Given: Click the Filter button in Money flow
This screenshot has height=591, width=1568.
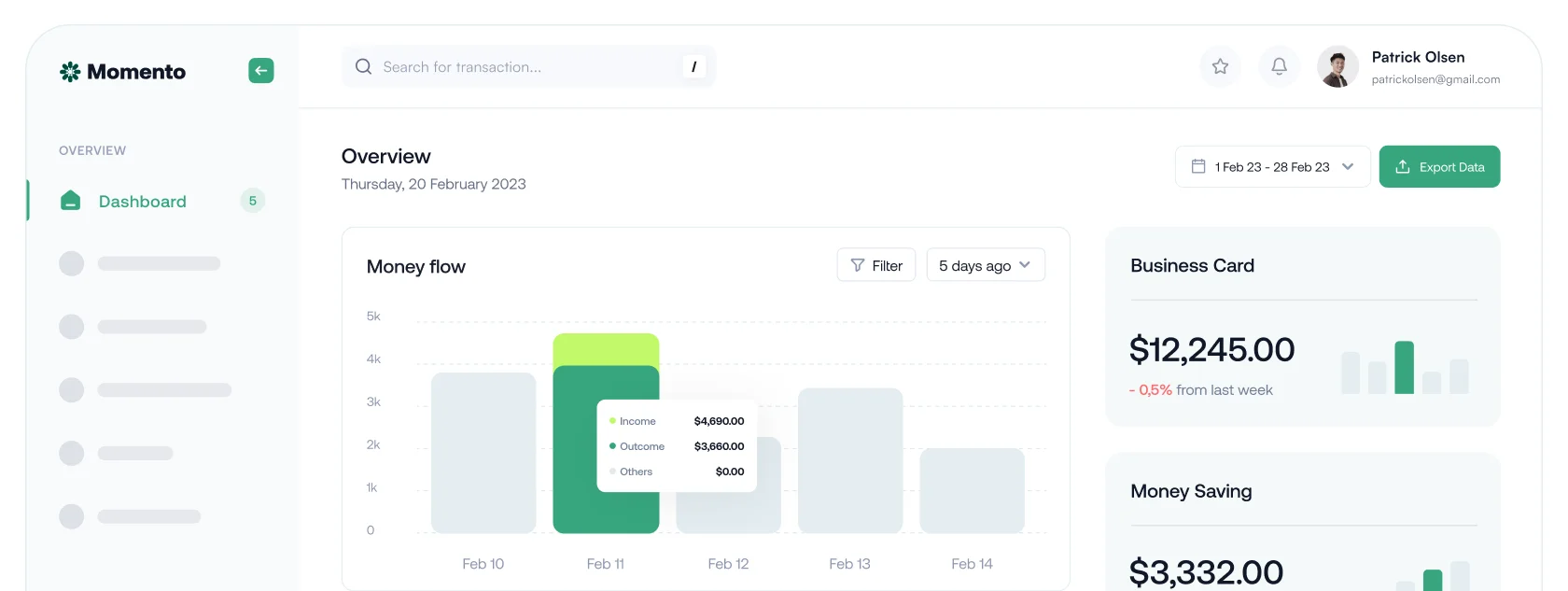Looking at the screenshot, I should 875,266.
